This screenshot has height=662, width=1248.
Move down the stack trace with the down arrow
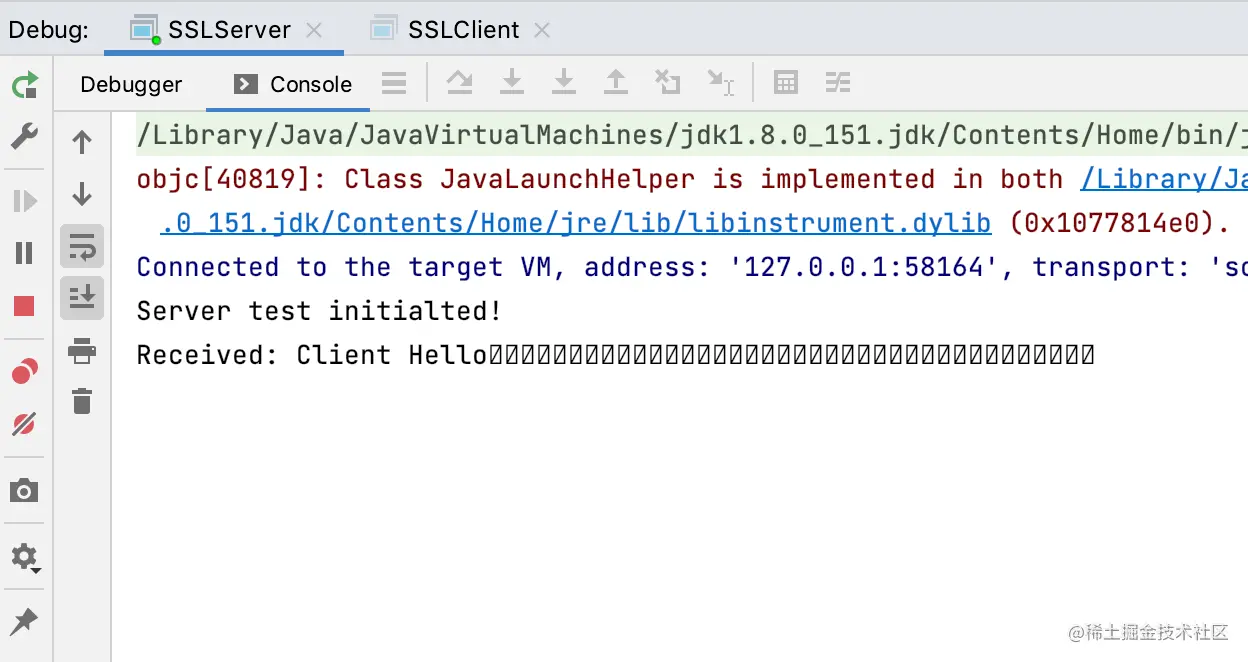pos(82,194)
